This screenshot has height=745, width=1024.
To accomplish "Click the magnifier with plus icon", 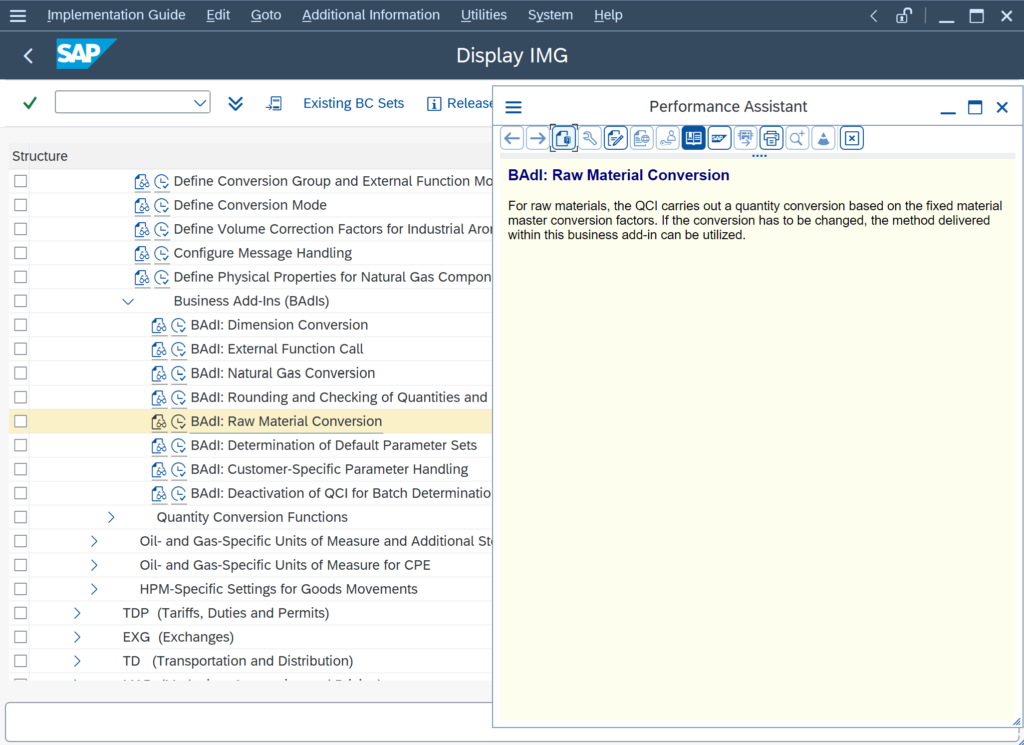I will [797, 138].
